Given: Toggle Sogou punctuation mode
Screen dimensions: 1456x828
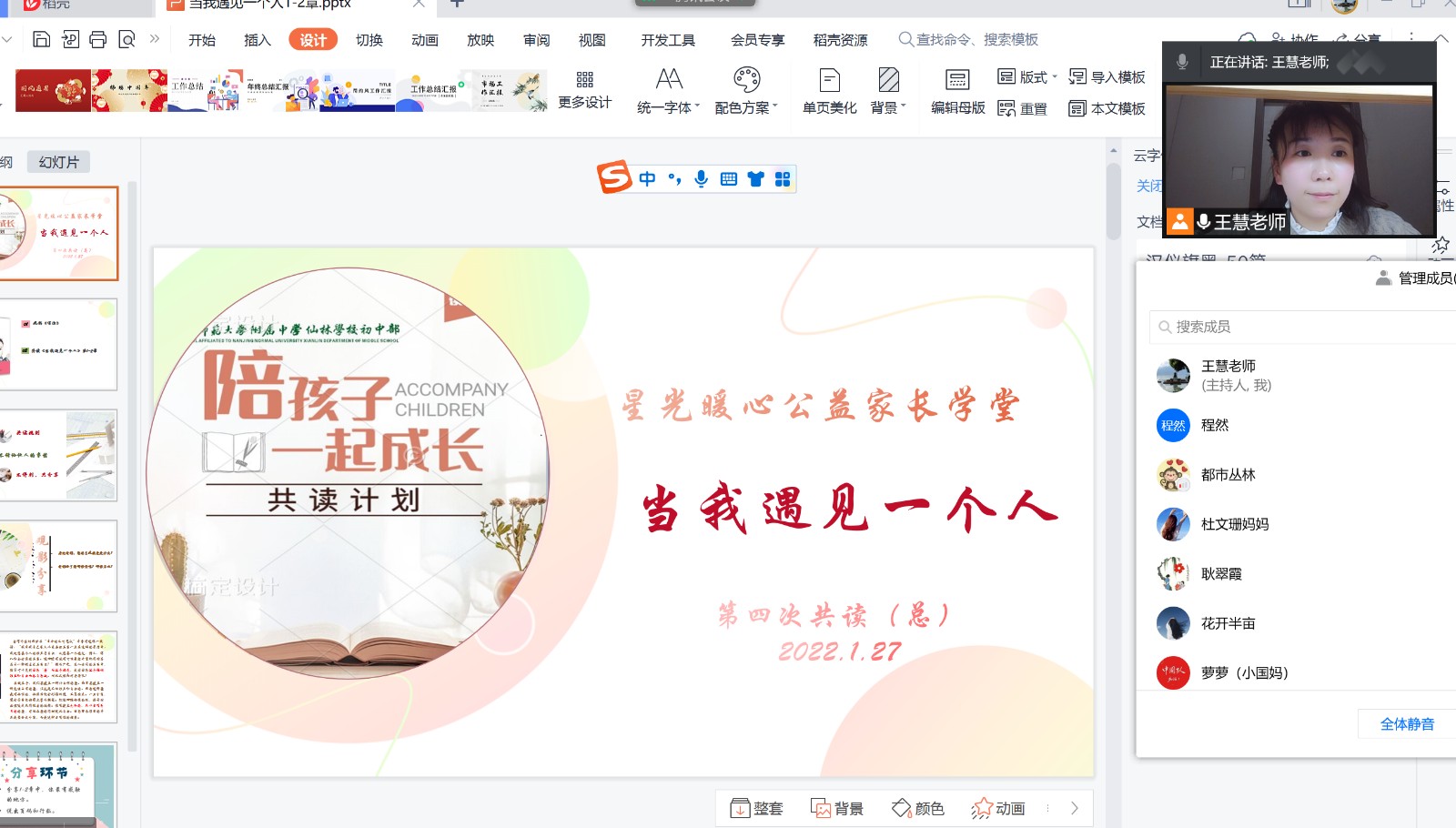Looking at the screenshot, I should pos(674,178).
